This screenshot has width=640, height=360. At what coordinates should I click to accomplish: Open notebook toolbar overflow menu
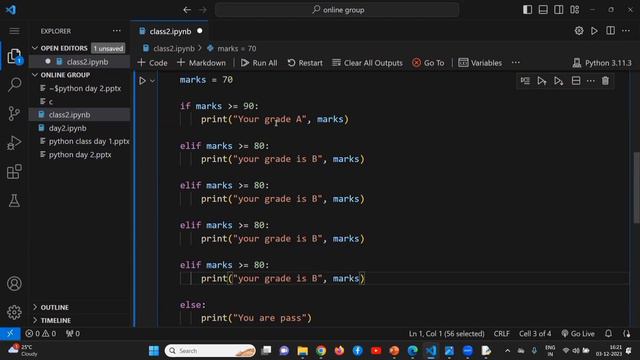[516, 63]
